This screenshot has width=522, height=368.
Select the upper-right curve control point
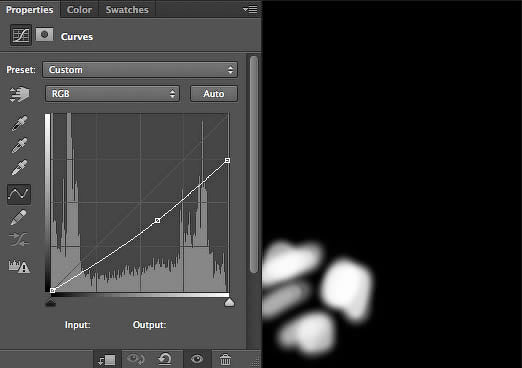227,160
